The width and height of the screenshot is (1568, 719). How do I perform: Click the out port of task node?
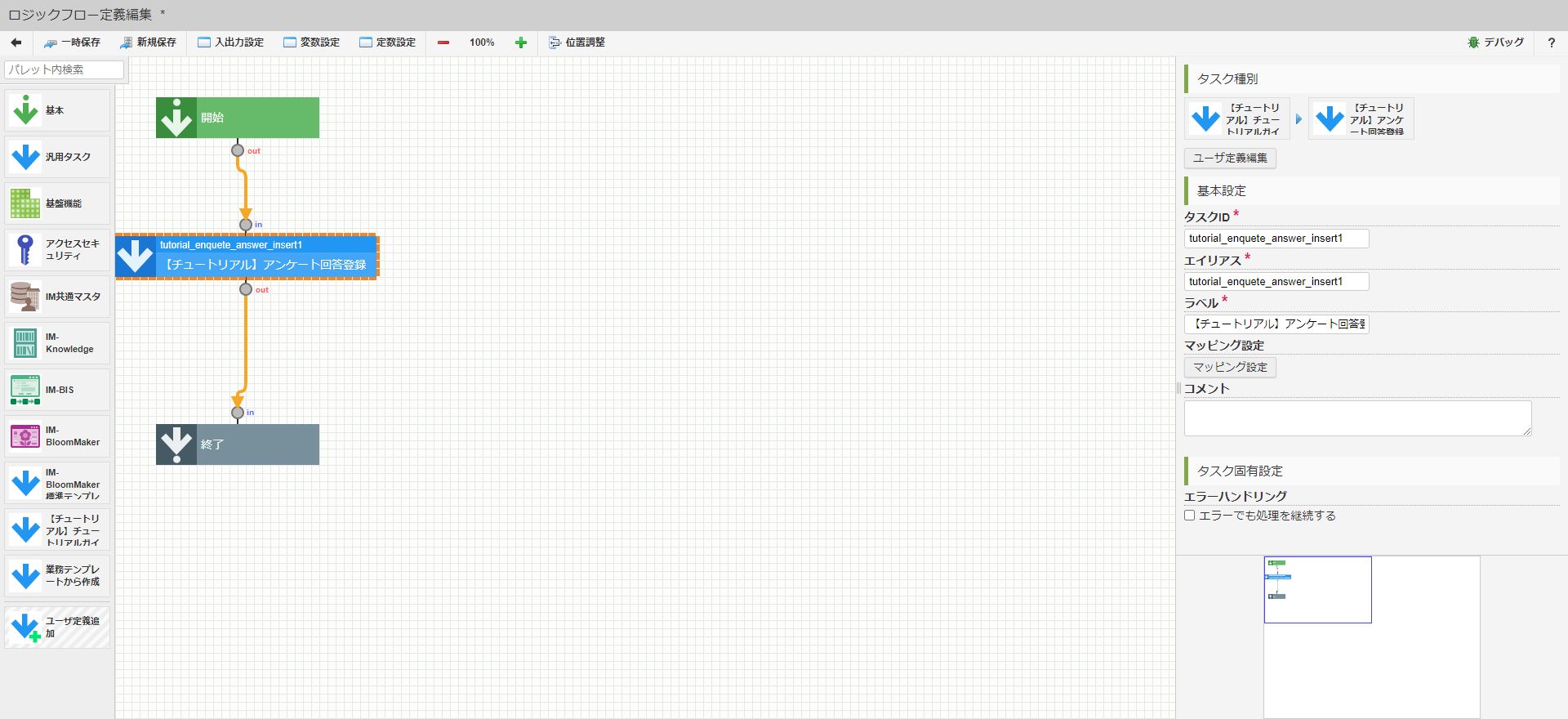(246, 289)
